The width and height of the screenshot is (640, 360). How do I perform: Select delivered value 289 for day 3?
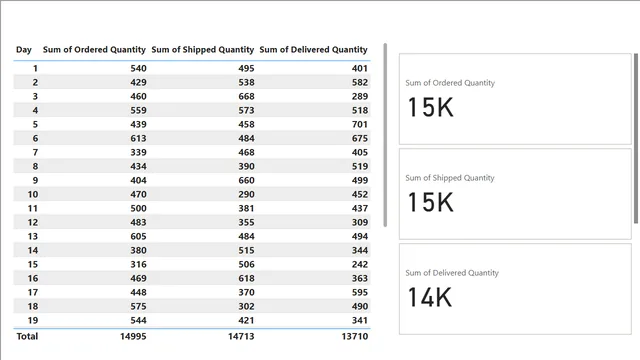pyautogui.click(x=360, y=96)
